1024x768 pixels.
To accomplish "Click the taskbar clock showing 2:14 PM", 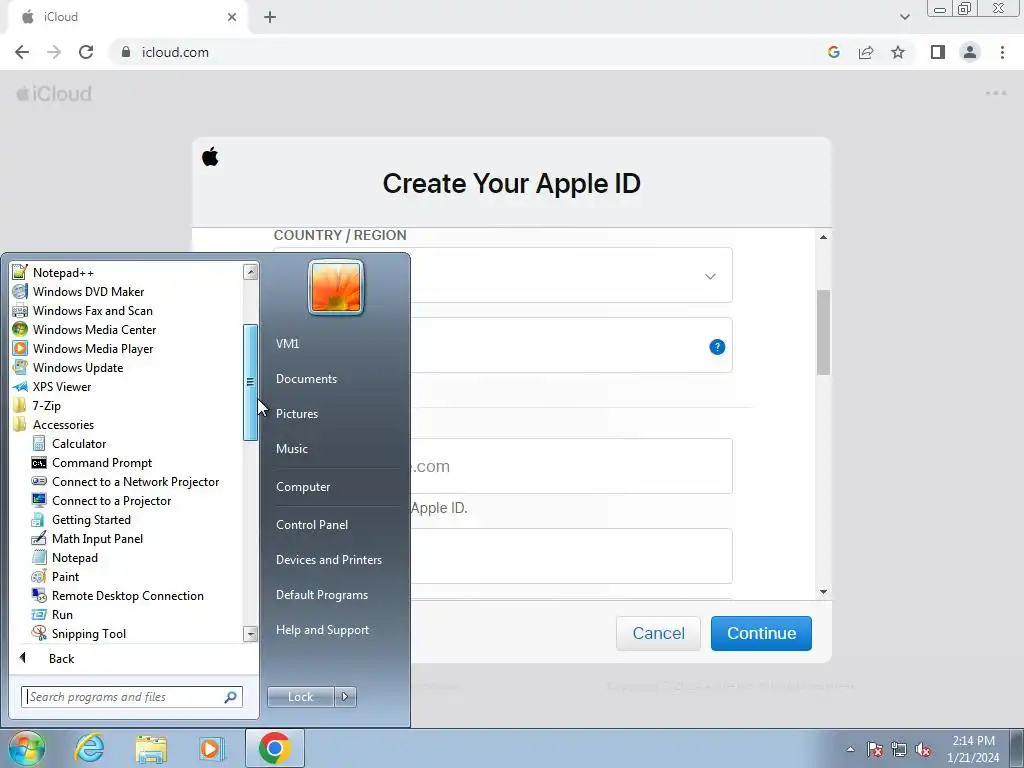I will [x=973, y=749].
